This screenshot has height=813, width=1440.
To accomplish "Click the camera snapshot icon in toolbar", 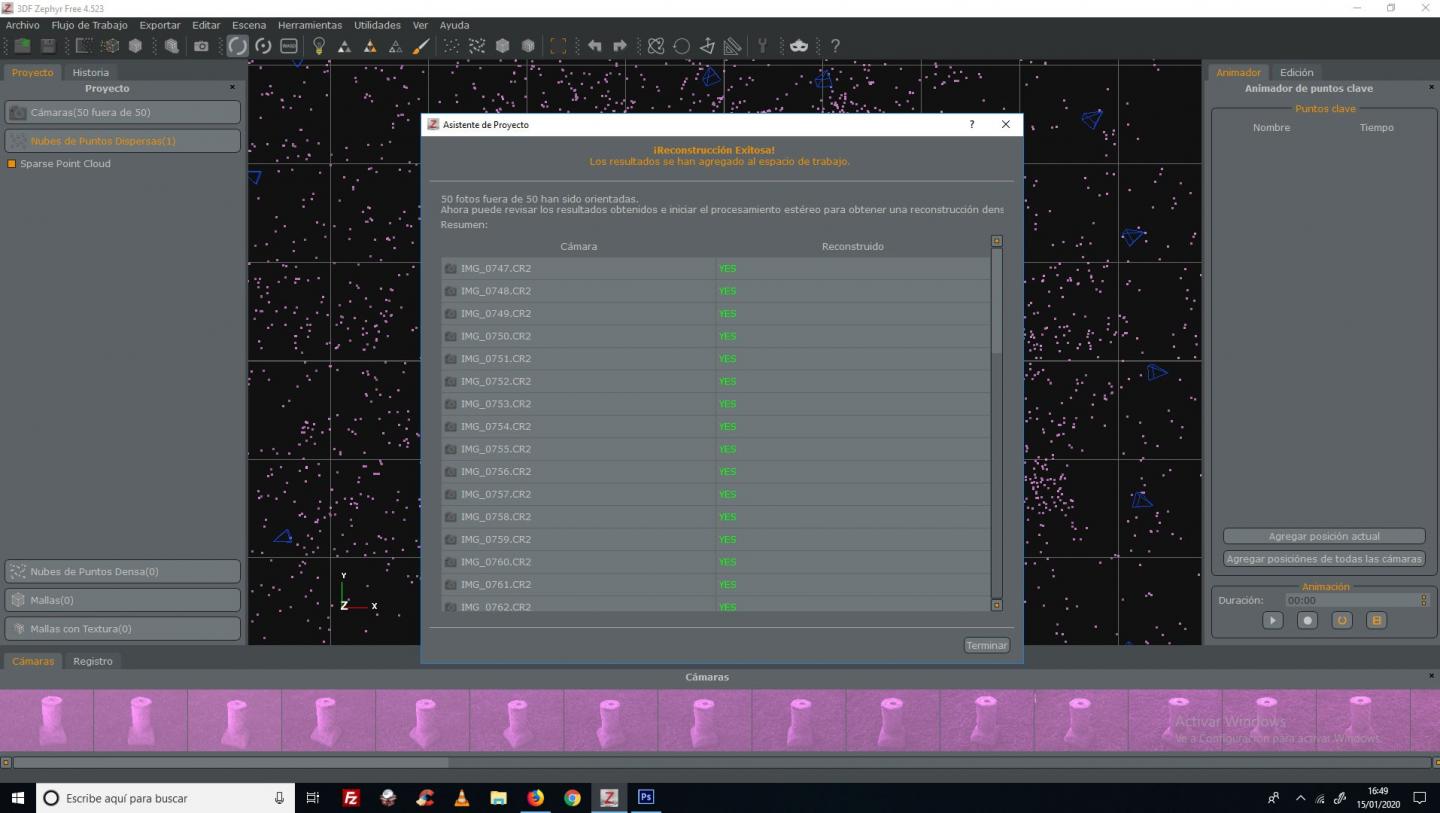I will pyautogui.click(x=201, y=46).
